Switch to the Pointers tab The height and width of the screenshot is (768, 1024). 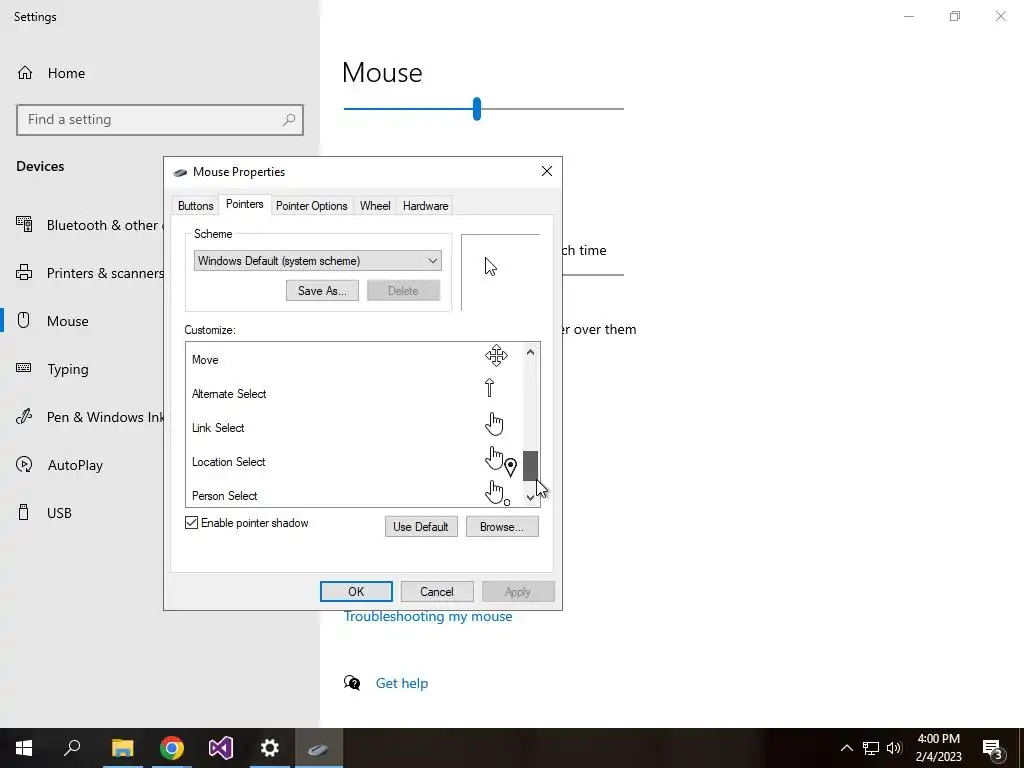(244, 204)
